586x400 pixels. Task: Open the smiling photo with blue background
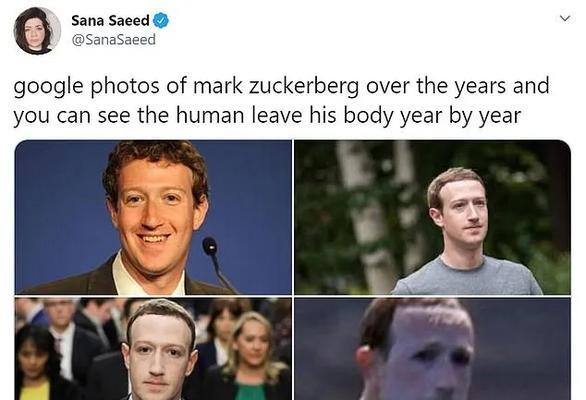point(153,217)
